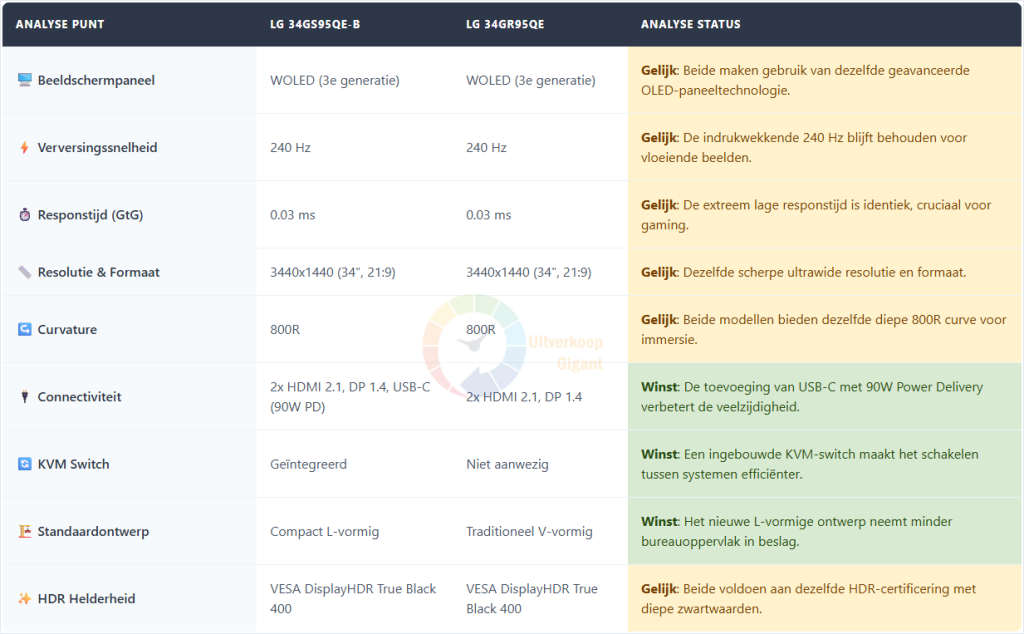Click the Beeldschermpaneel row label
The image size is (1024, 634).
96,80
